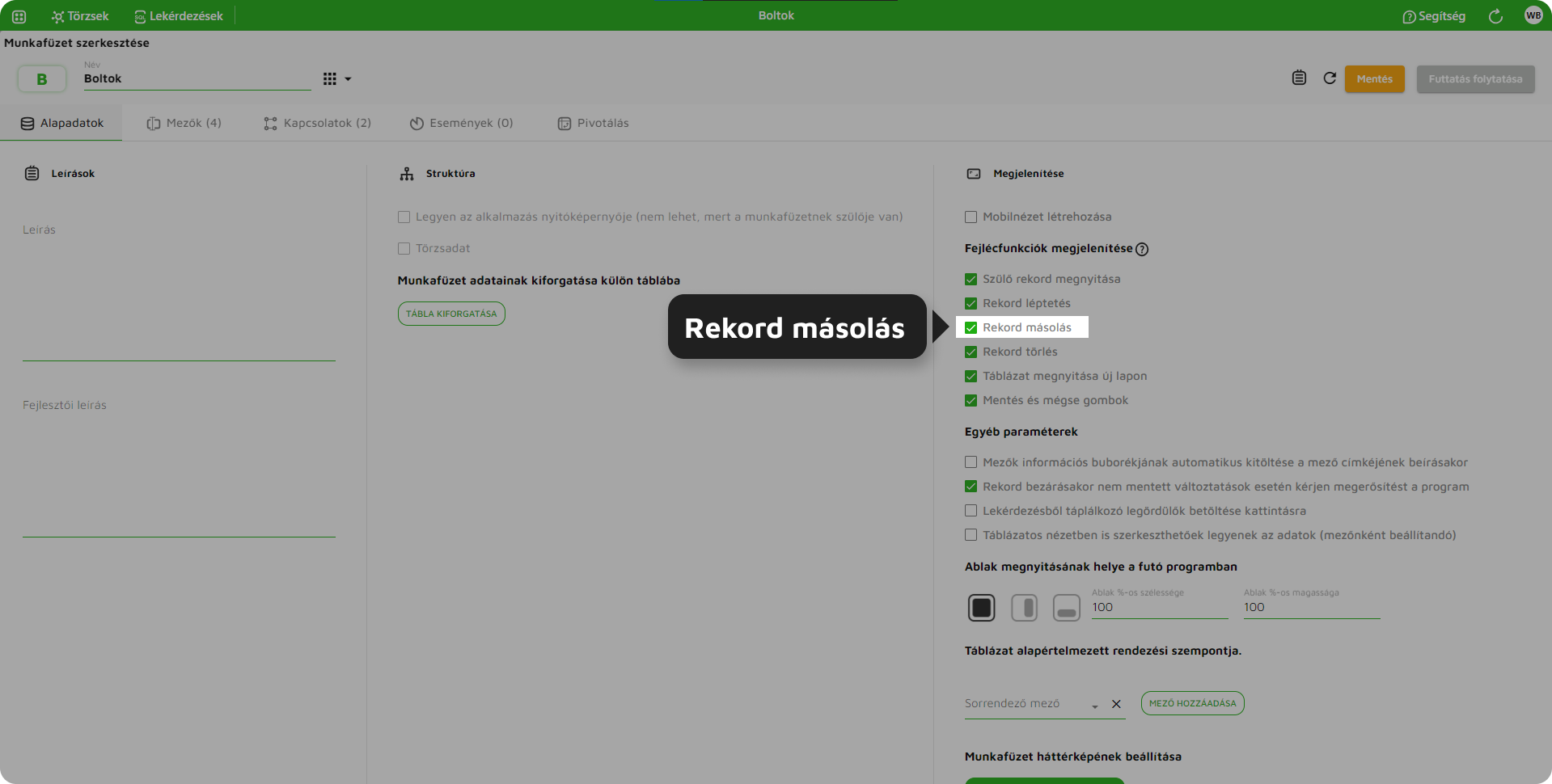Screen dimensions: 1552x784
Task: Edit the Ablak %-os szélessége field
Action: (x=1160, y=608)
